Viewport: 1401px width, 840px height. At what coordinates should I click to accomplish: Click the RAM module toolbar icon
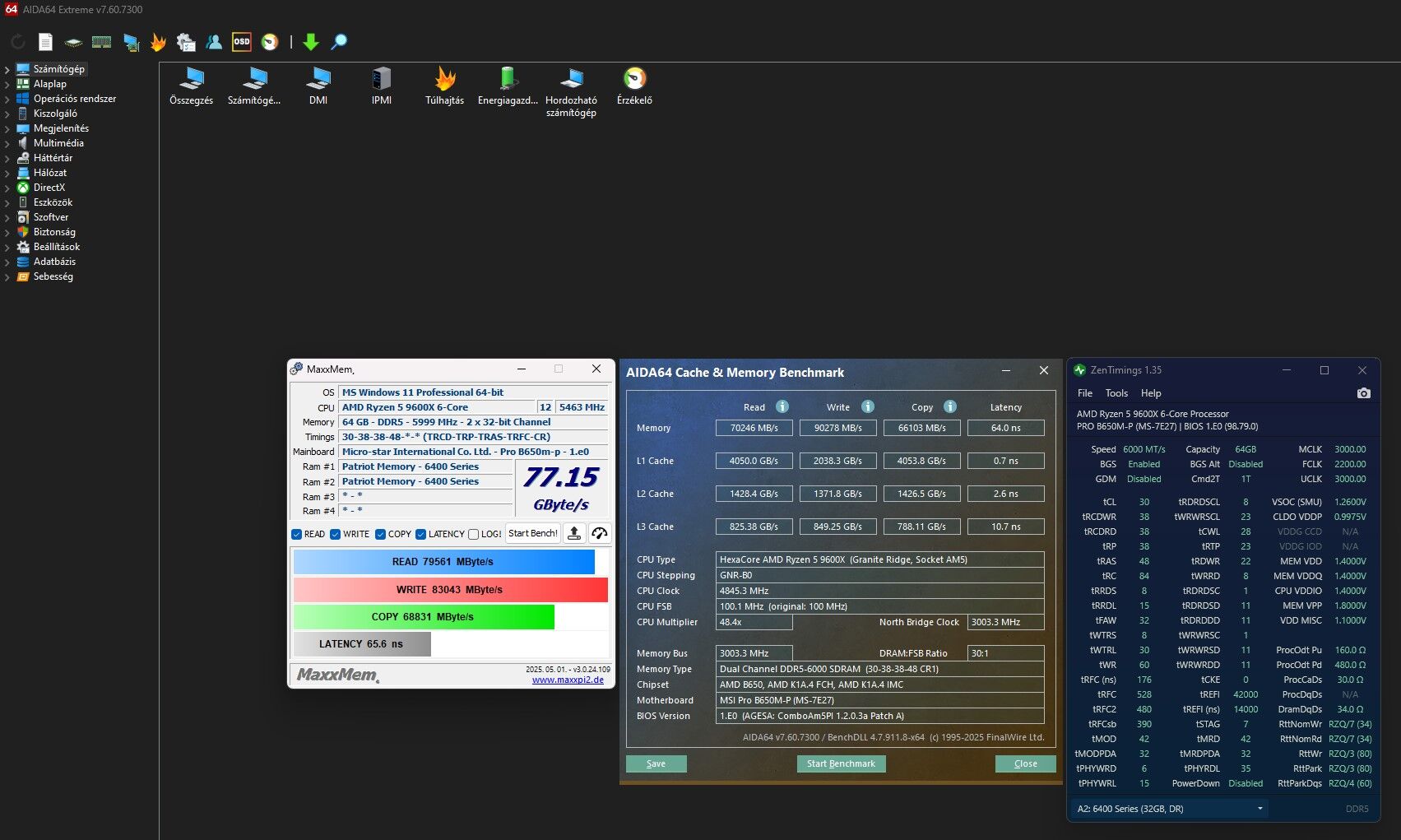click(102, 42)
